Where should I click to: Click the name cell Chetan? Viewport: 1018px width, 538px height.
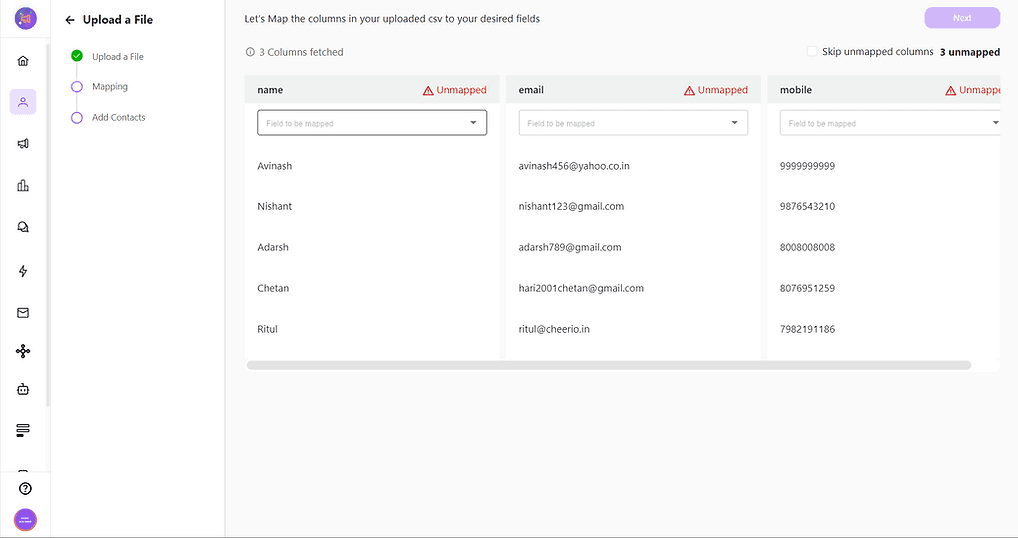273,288
